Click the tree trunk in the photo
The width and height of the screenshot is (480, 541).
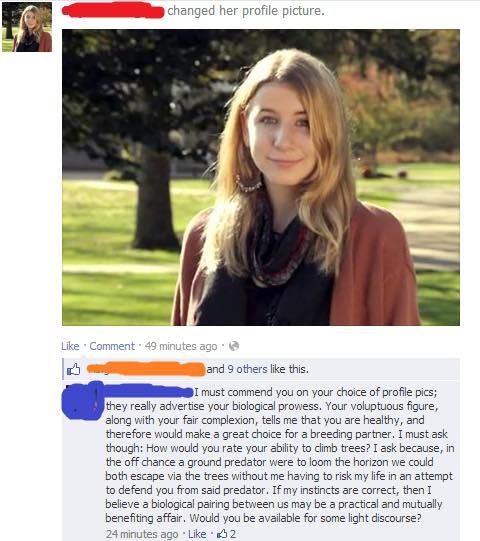[155, 203]
